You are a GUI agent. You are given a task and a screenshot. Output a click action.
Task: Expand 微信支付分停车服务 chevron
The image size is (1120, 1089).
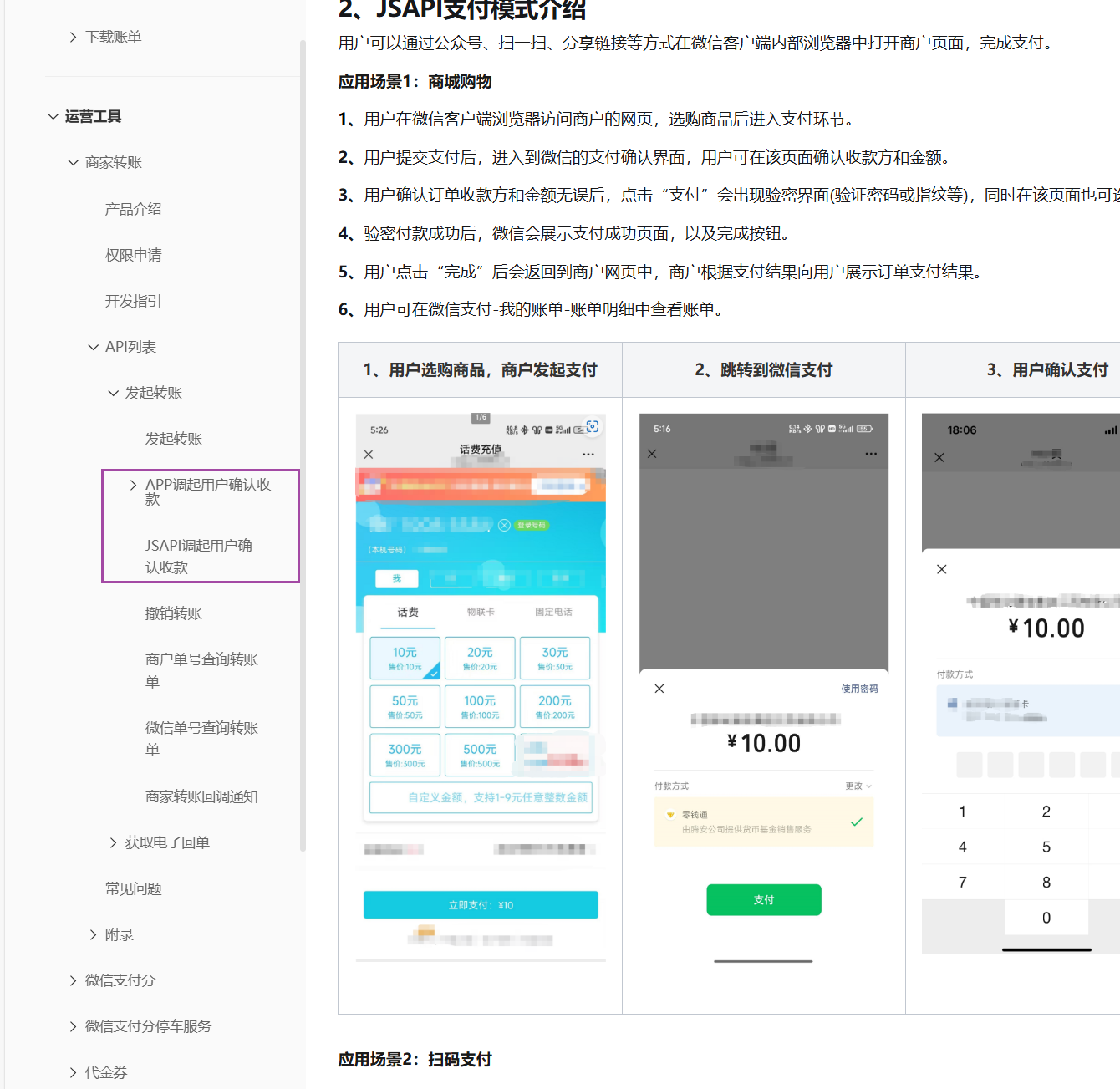(74, 1026)
